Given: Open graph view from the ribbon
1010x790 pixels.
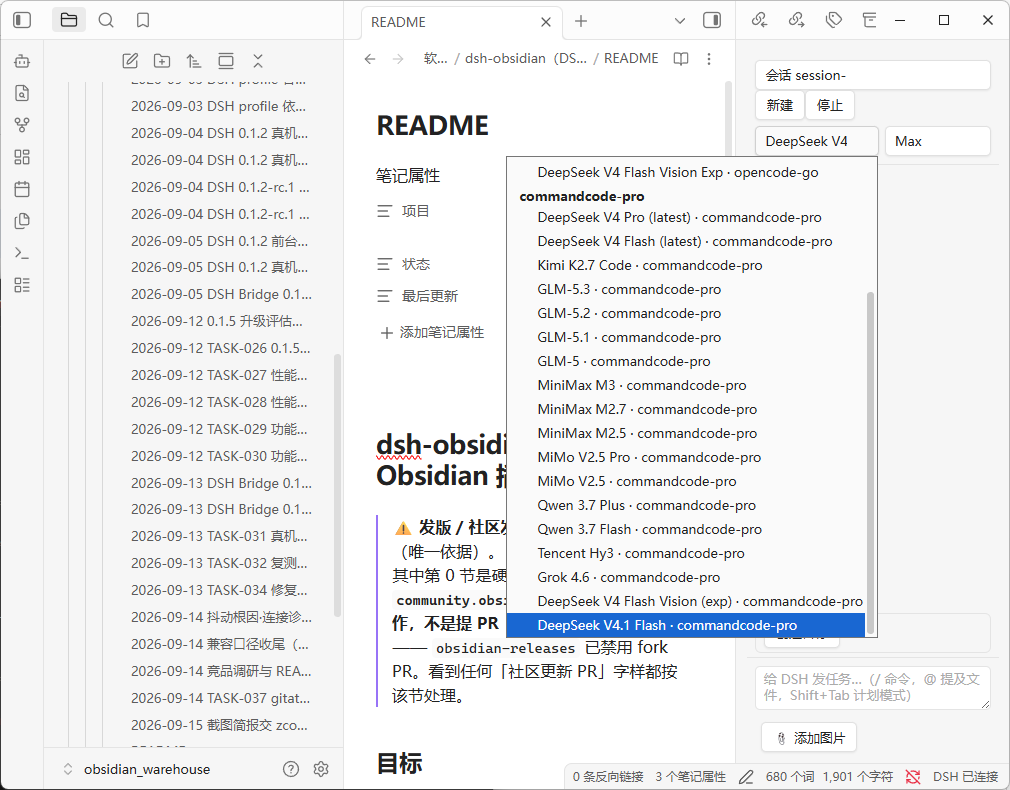Looking at the screenshot, I should 22,125.
